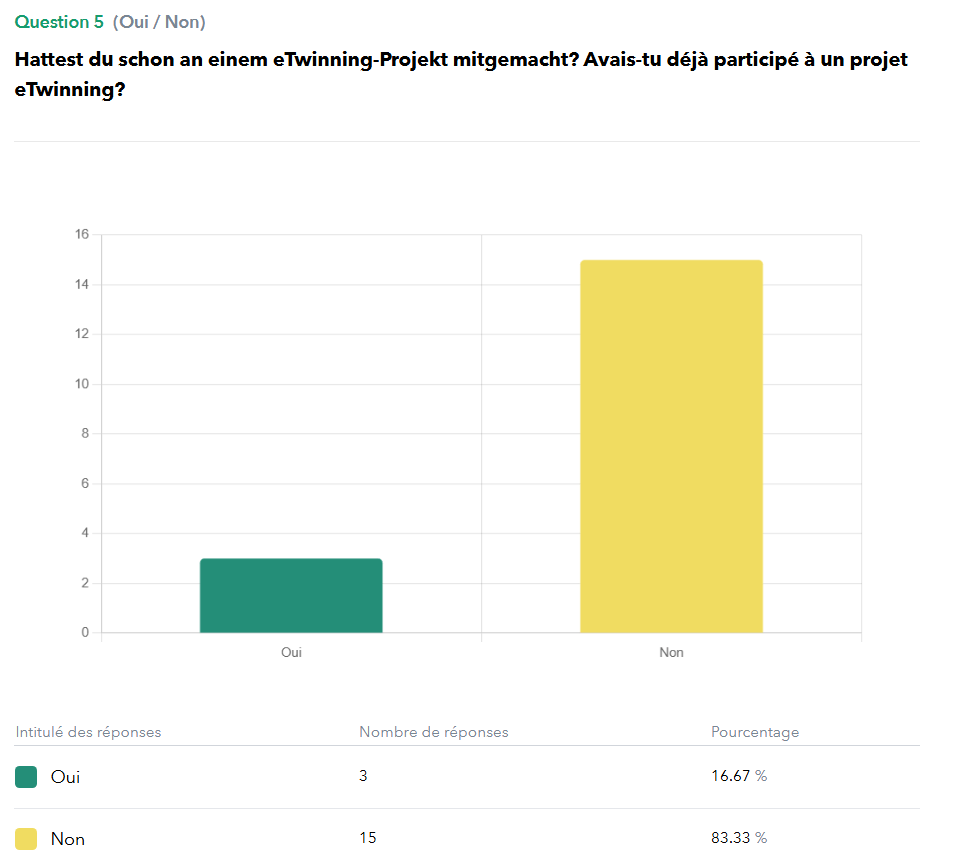Click the 0 y-axis value label

(x=85, y=632)
